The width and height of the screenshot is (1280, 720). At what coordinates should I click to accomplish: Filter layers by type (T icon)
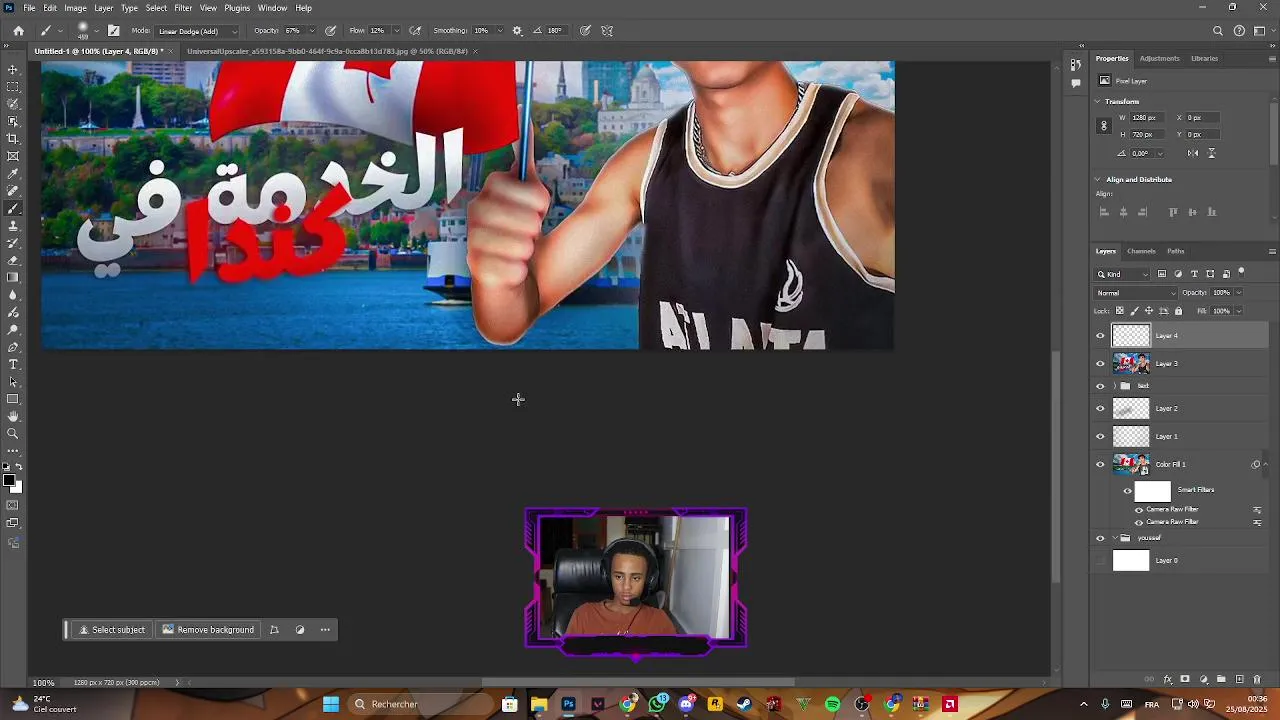pyautogui.click(x=1194, y=274)
